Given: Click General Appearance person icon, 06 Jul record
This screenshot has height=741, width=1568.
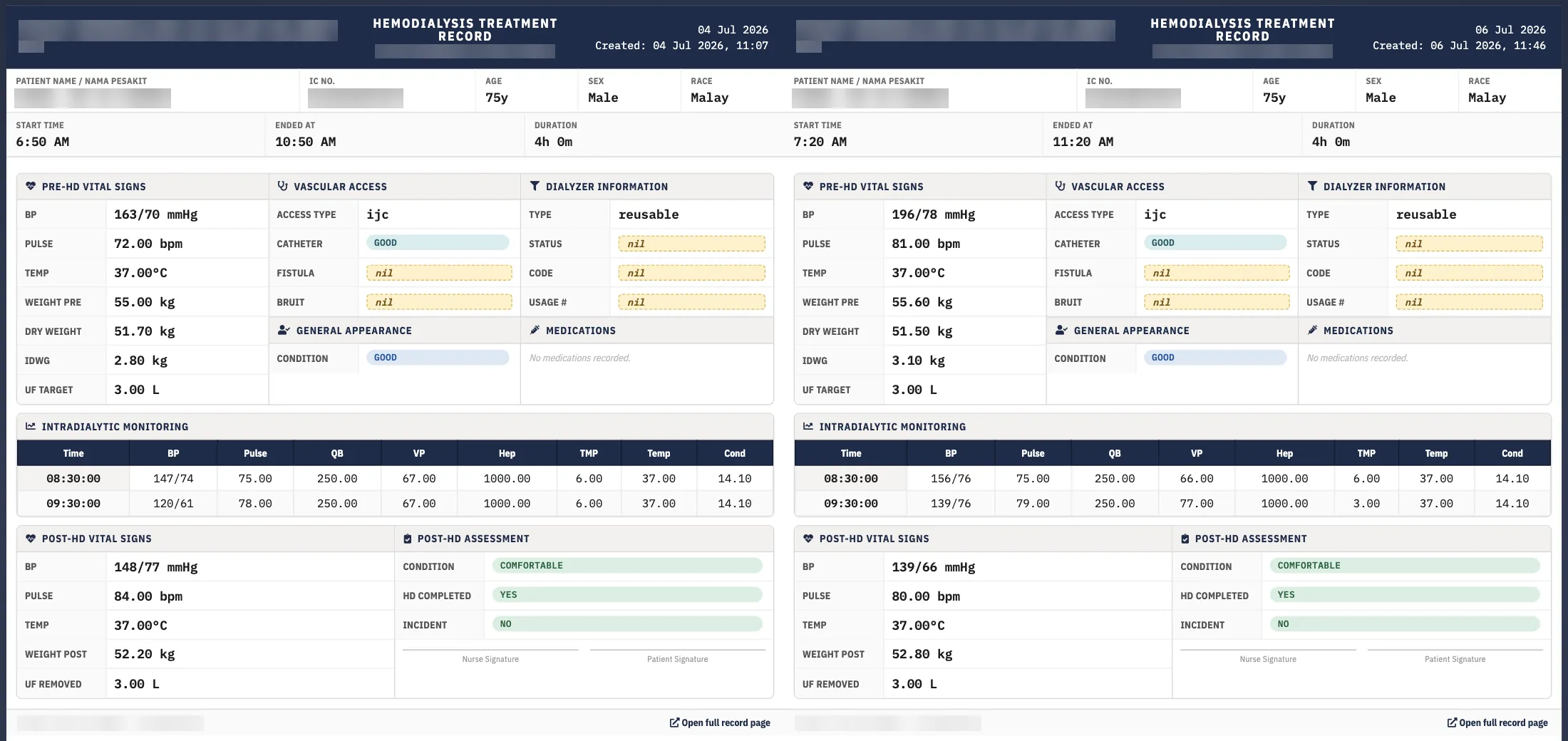Looking at the screenshot, I should tap(1061, 330).
